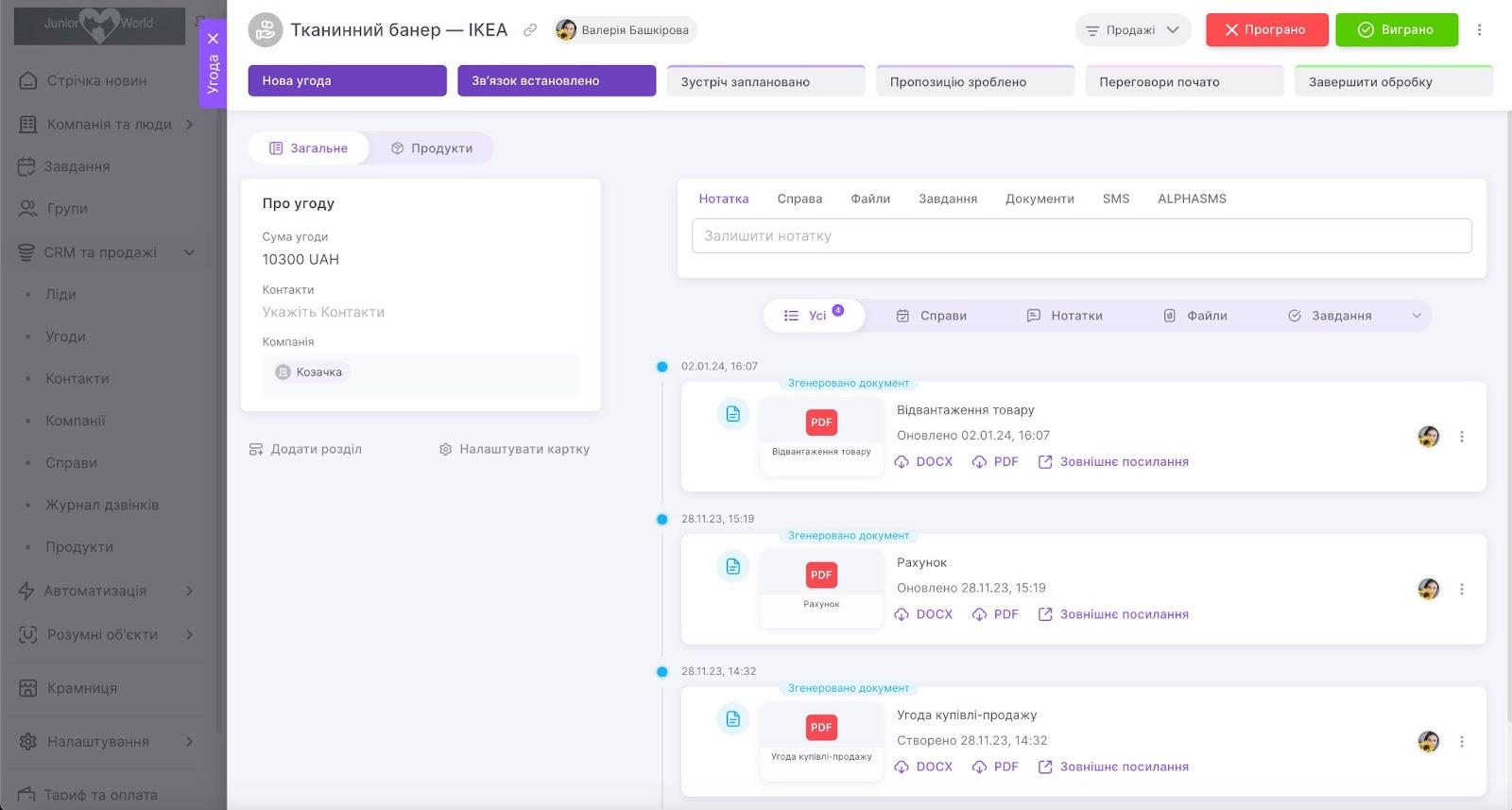Screen dimensions: 1512x810
Task: Switch to the Справа tab
Action: point(799,198)
